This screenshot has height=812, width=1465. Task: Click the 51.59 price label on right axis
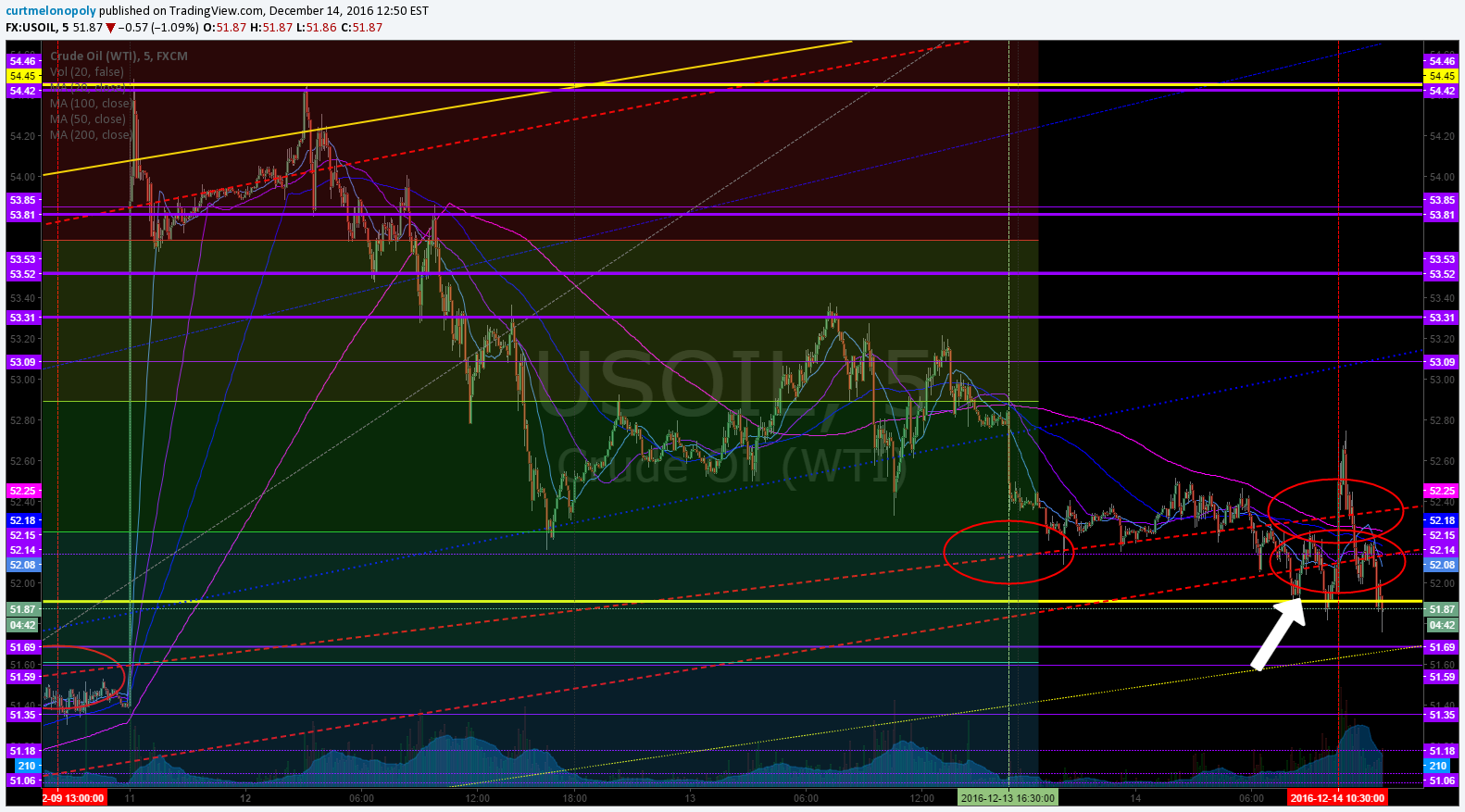(1442, 677)
